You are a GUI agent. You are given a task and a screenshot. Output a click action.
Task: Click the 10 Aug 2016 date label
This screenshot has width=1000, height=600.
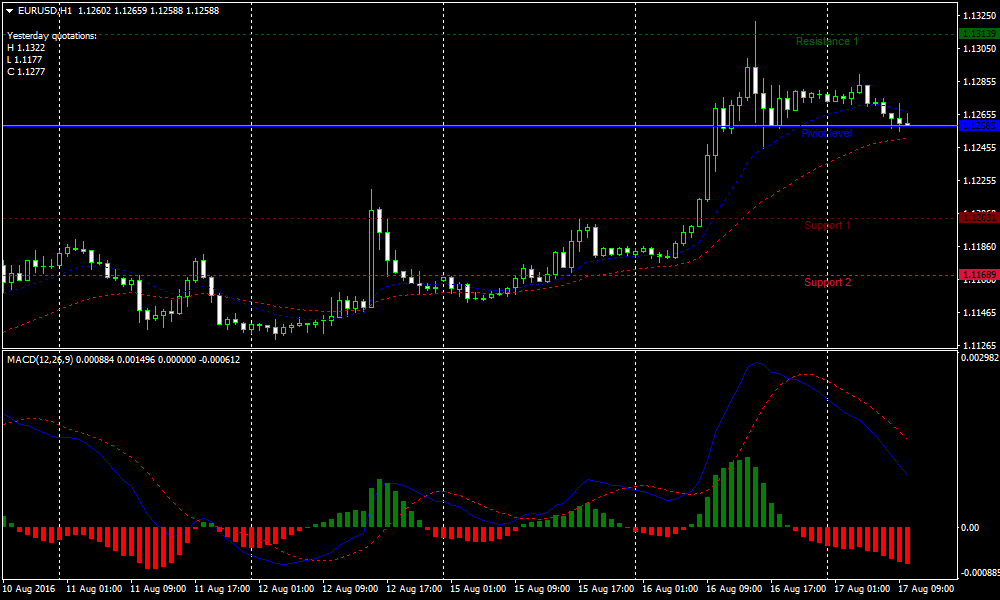(30, 590)
